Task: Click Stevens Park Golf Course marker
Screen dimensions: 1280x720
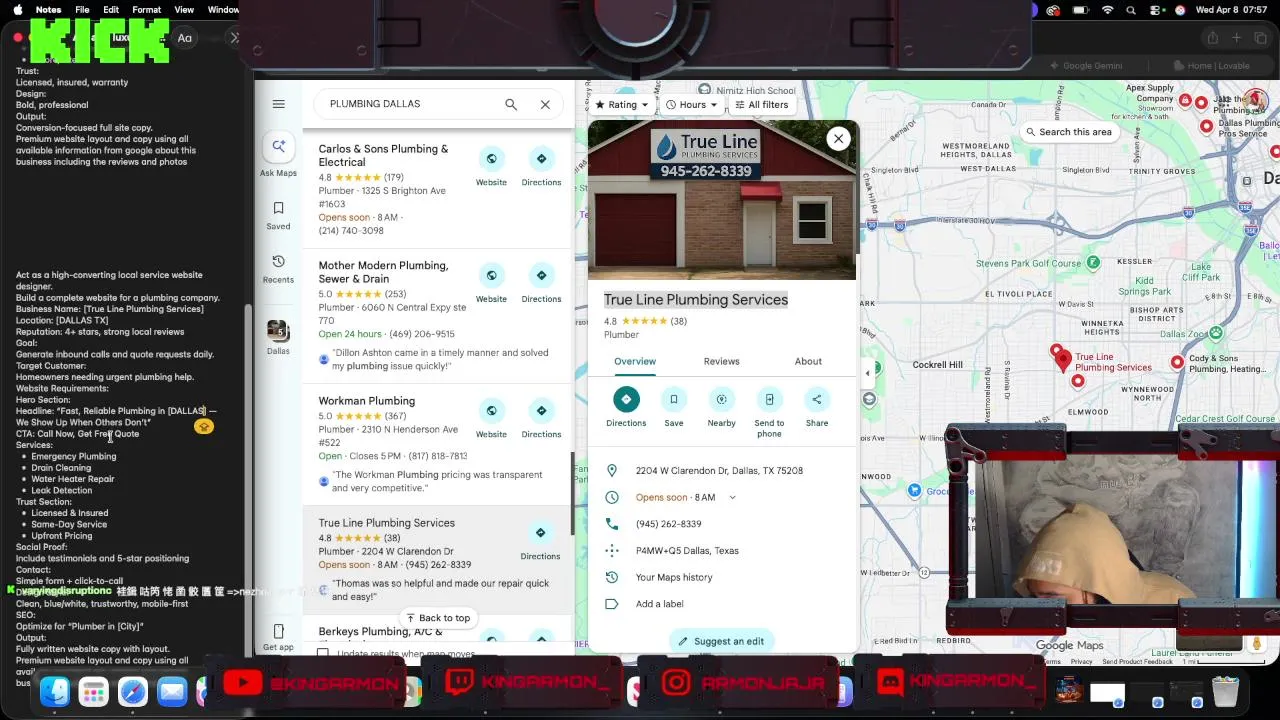Action: (1093, 263)
